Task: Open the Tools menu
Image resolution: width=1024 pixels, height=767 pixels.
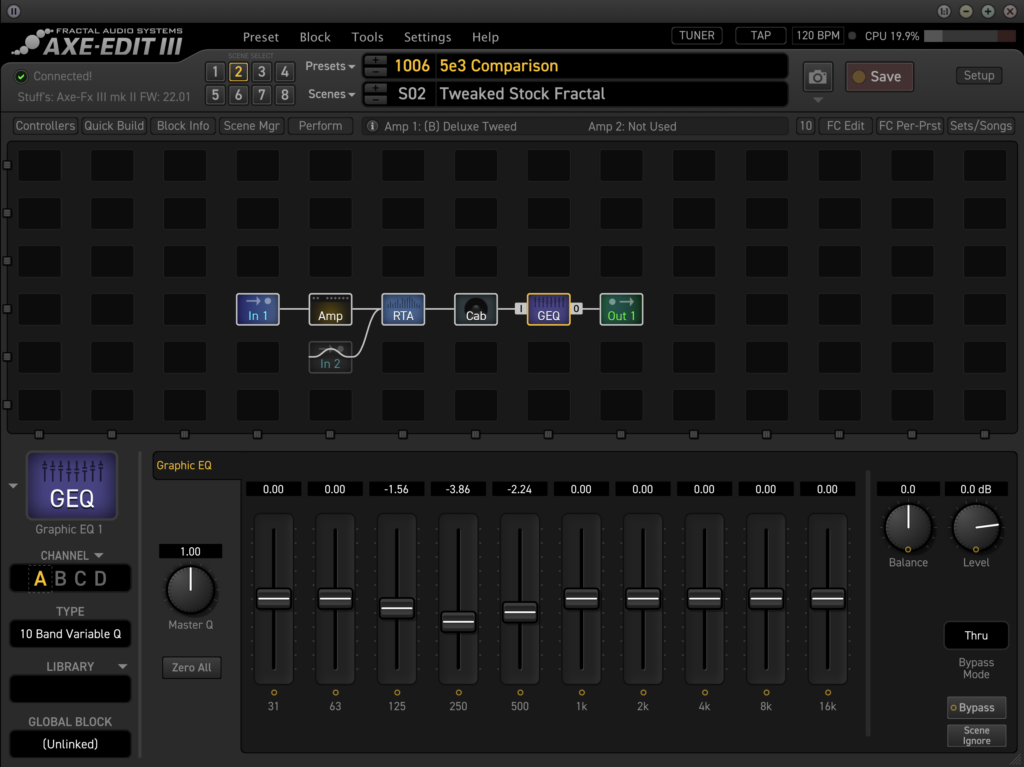Action: point(367,37)
